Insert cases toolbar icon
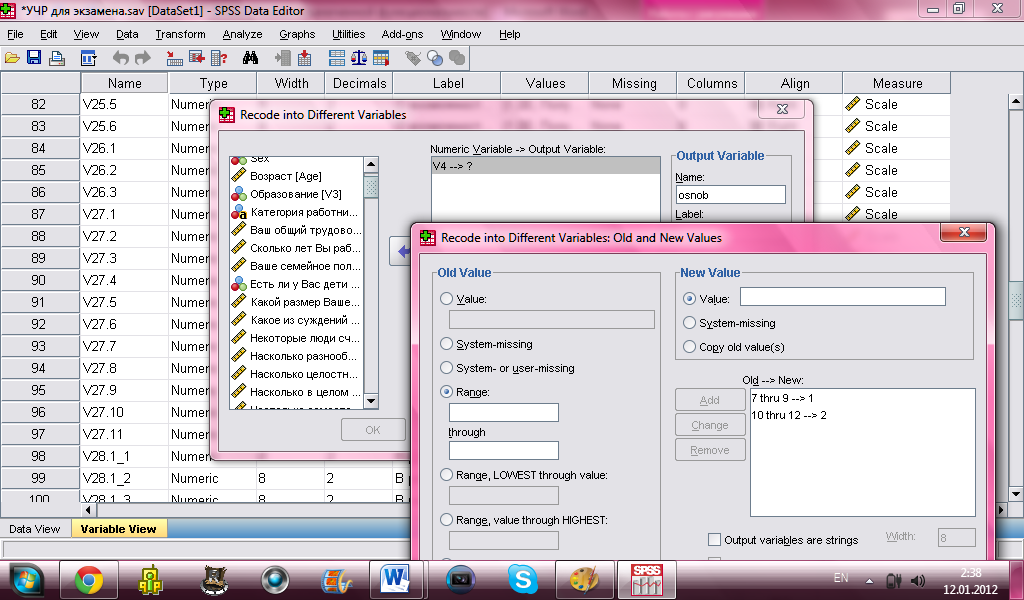This screenshot has width=1024, height=600. (283, 58)
